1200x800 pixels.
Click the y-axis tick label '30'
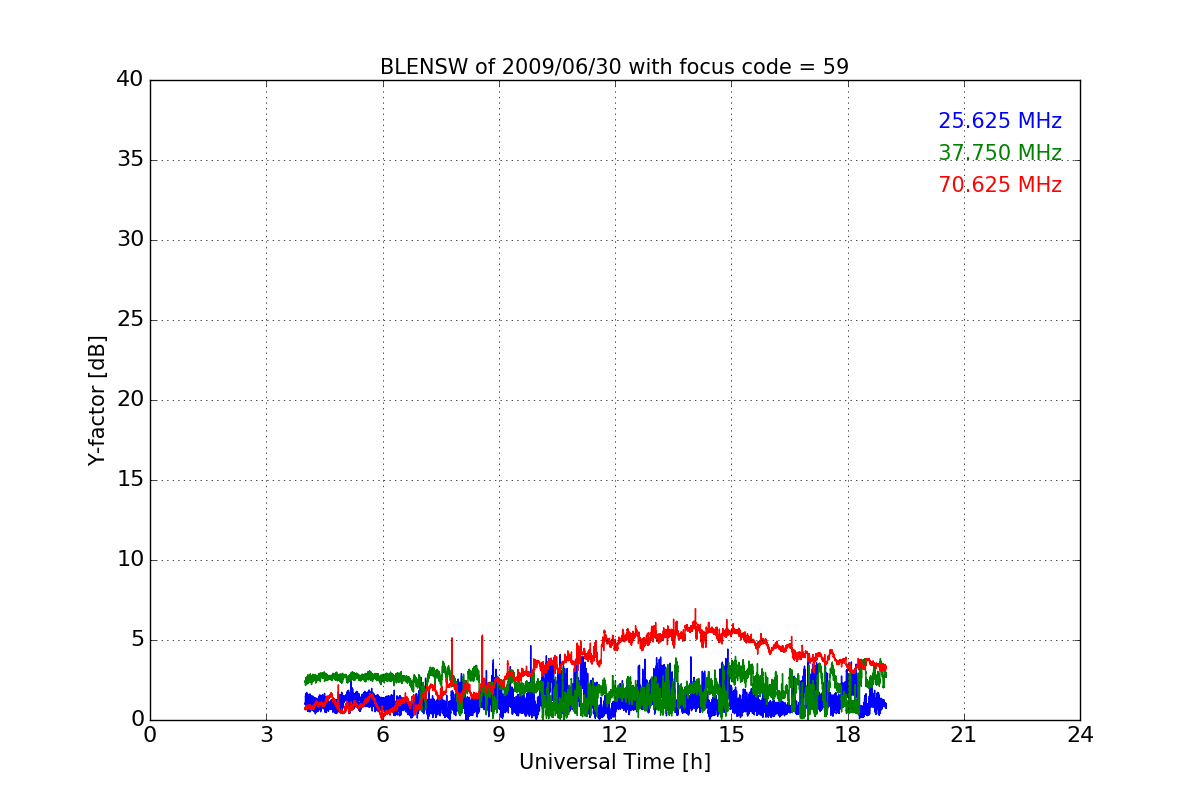pos(130,240)
